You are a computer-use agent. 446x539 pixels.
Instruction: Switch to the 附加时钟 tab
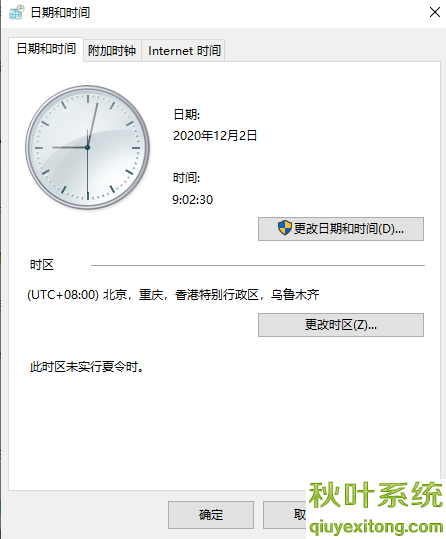coord(112,51)
